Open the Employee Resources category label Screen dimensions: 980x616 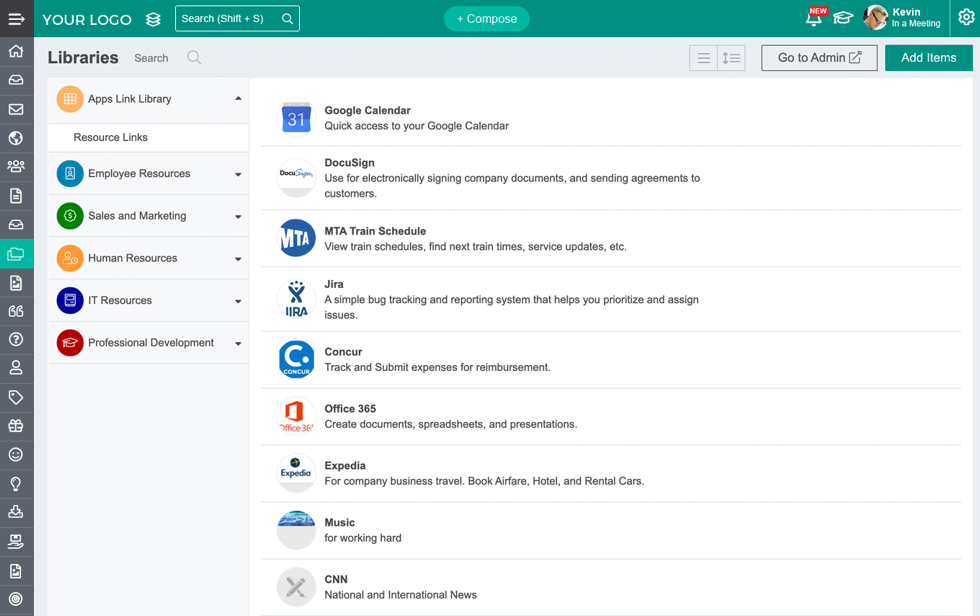coord(139,174)
